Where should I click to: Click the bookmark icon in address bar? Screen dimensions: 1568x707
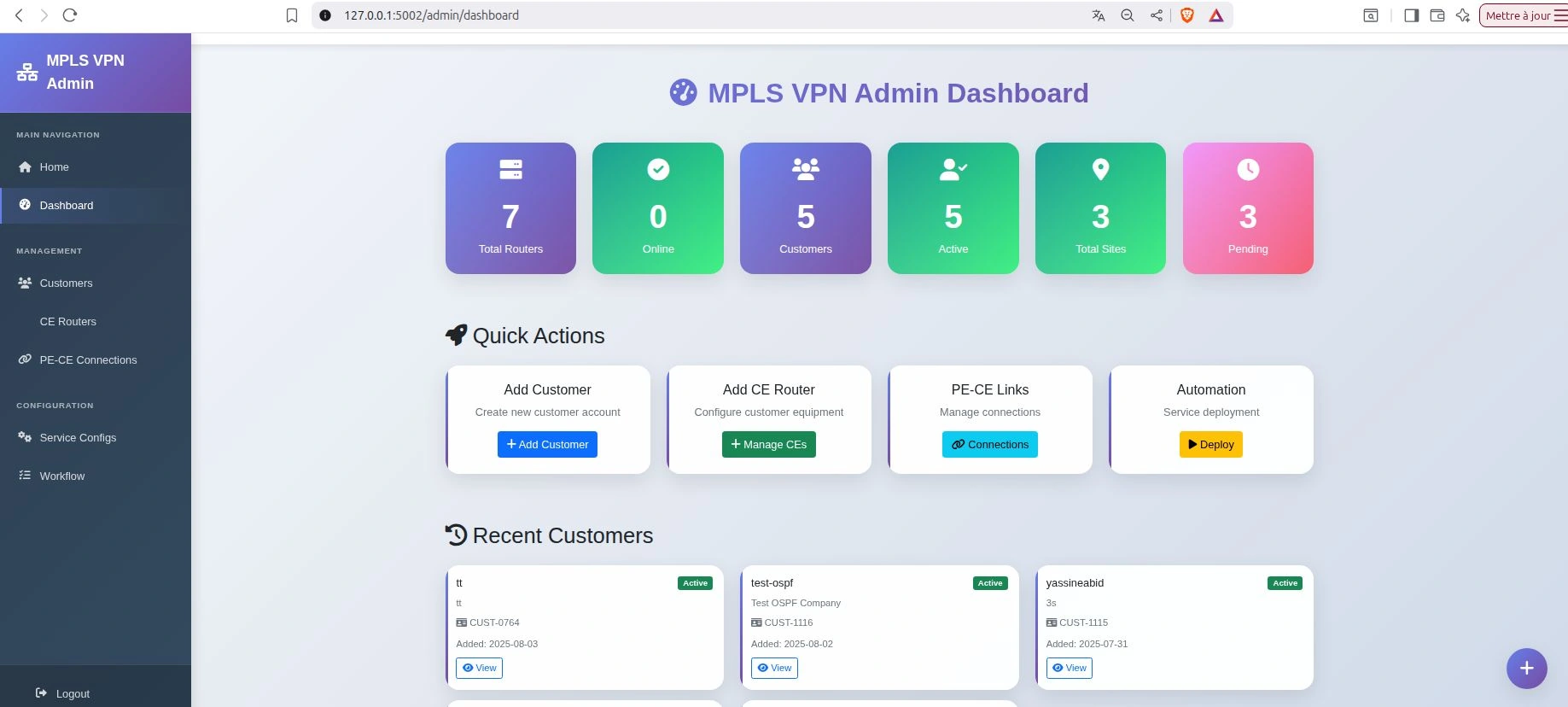[x=292, y=15]
